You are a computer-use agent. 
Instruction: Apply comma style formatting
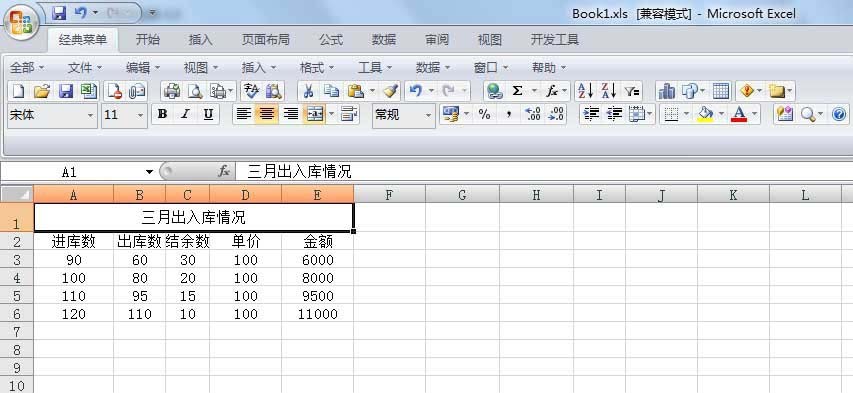point(509,114)
